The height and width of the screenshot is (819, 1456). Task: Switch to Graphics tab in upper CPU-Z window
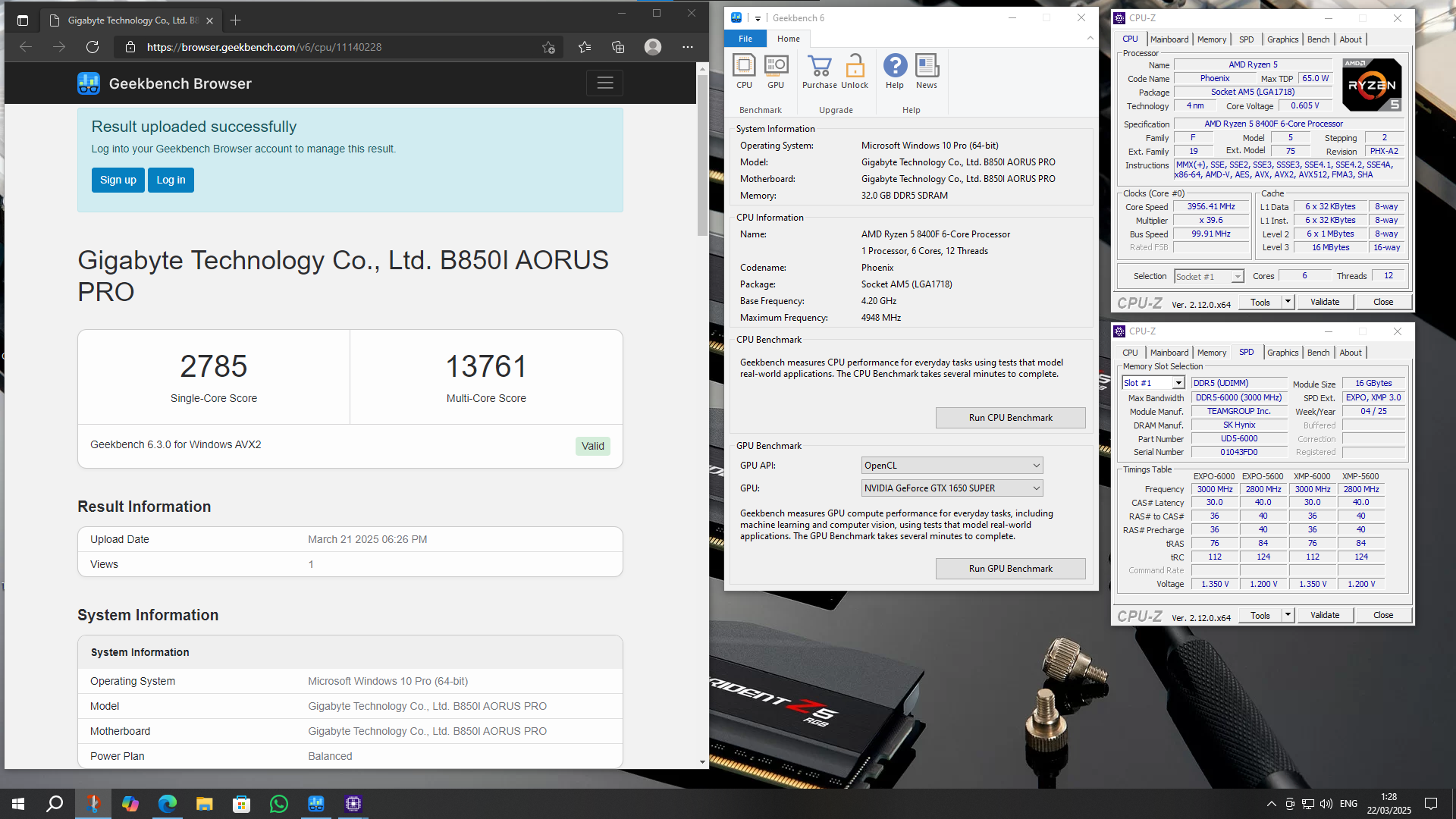point(1282,39)
